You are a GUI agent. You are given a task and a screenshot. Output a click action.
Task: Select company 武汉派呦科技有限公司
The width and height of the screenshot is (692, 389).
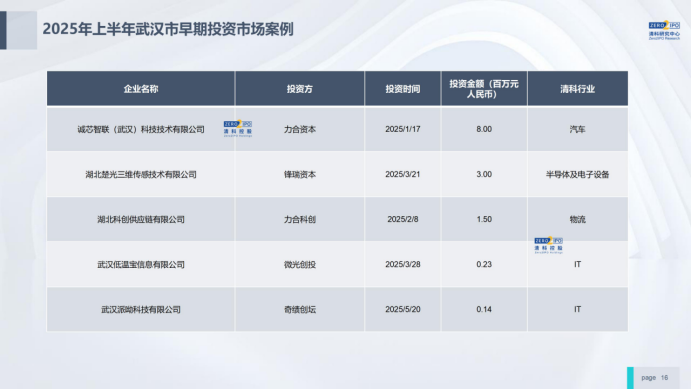pyautogui.click(x=141, y=310)
